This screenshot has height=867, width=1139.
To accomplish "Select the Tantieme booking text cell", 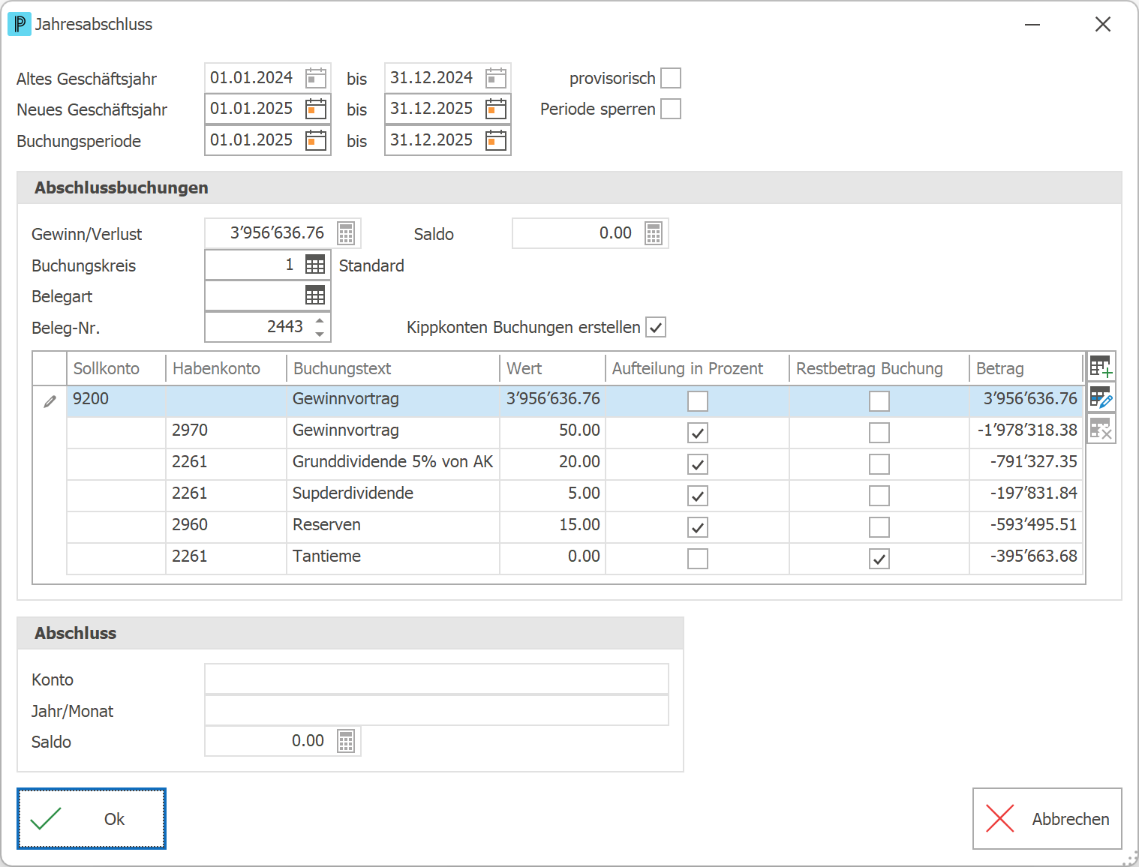I will [x=393, y=558].
